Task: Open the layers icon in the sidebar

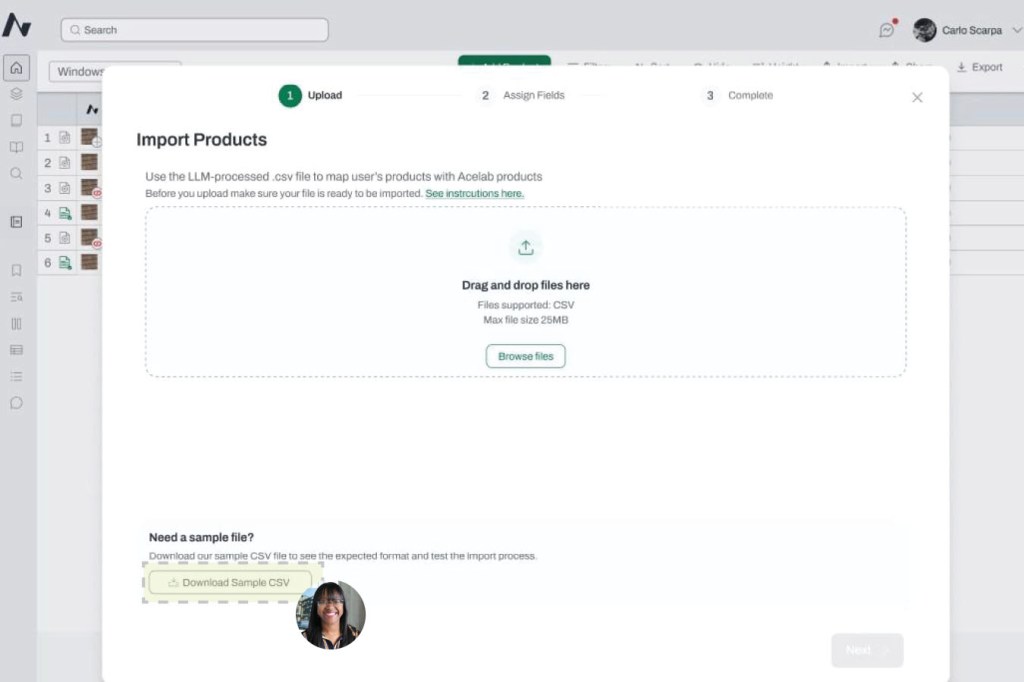Action: coord(16,94)
